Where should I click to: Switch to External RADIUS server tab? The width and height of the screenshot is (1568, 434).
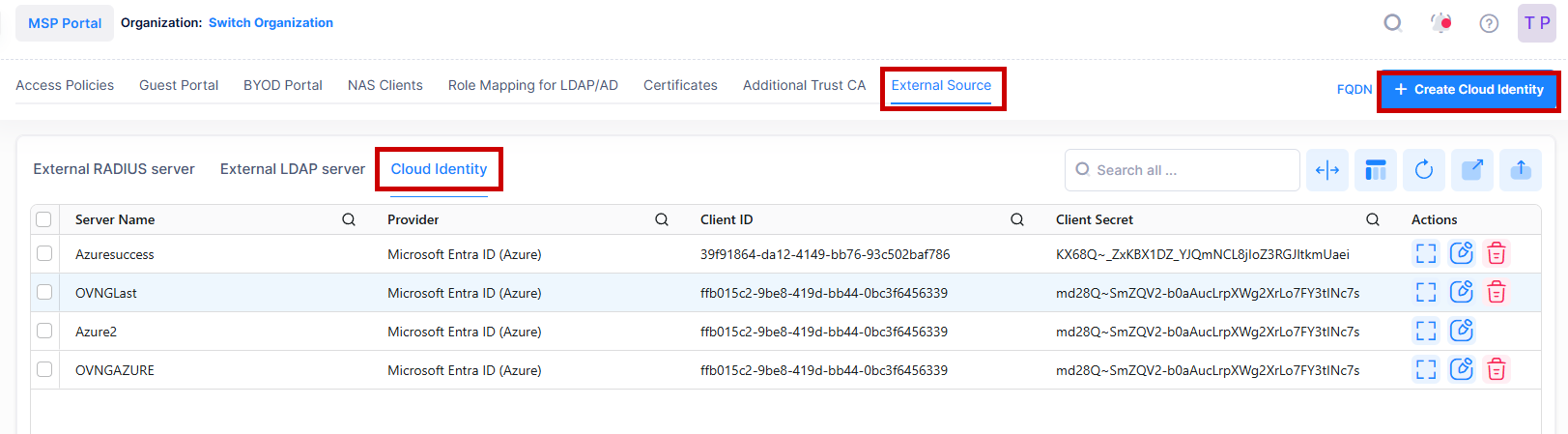pos(114,169)
